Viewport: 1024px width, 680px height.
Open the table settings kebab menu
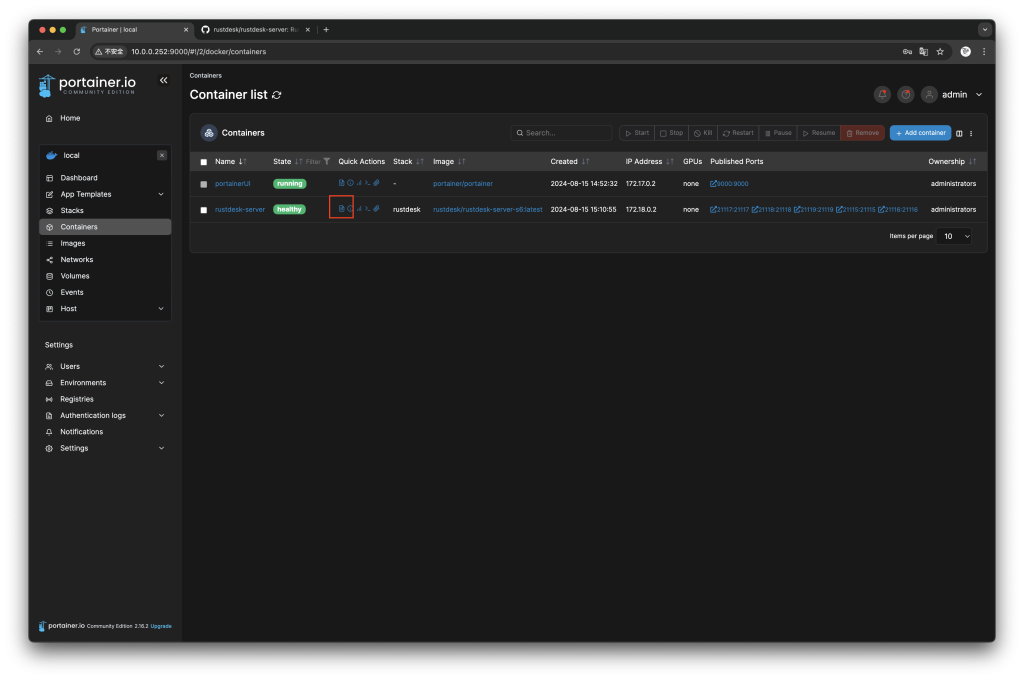971,133
